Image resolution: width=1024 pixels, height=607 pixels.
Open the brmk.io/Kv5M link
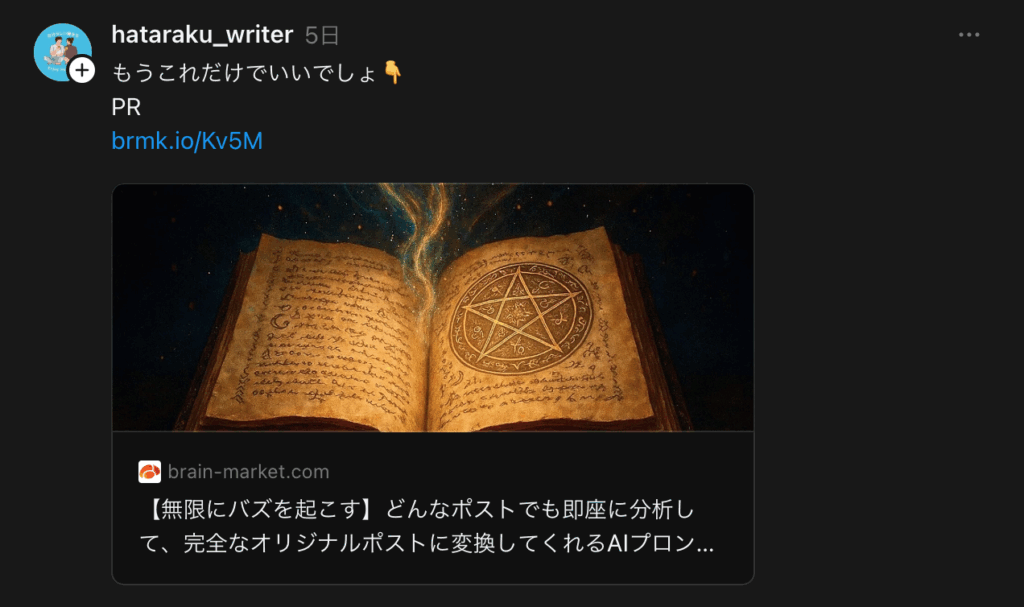coord(187,141)
